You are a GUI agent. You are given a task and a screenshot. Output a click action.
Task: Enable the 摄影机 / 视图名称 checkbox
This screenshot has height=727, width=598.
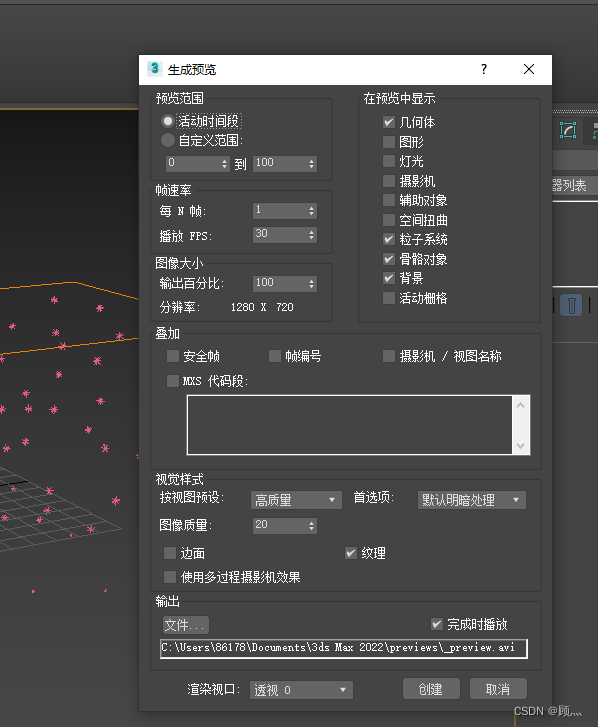(388, 356)
